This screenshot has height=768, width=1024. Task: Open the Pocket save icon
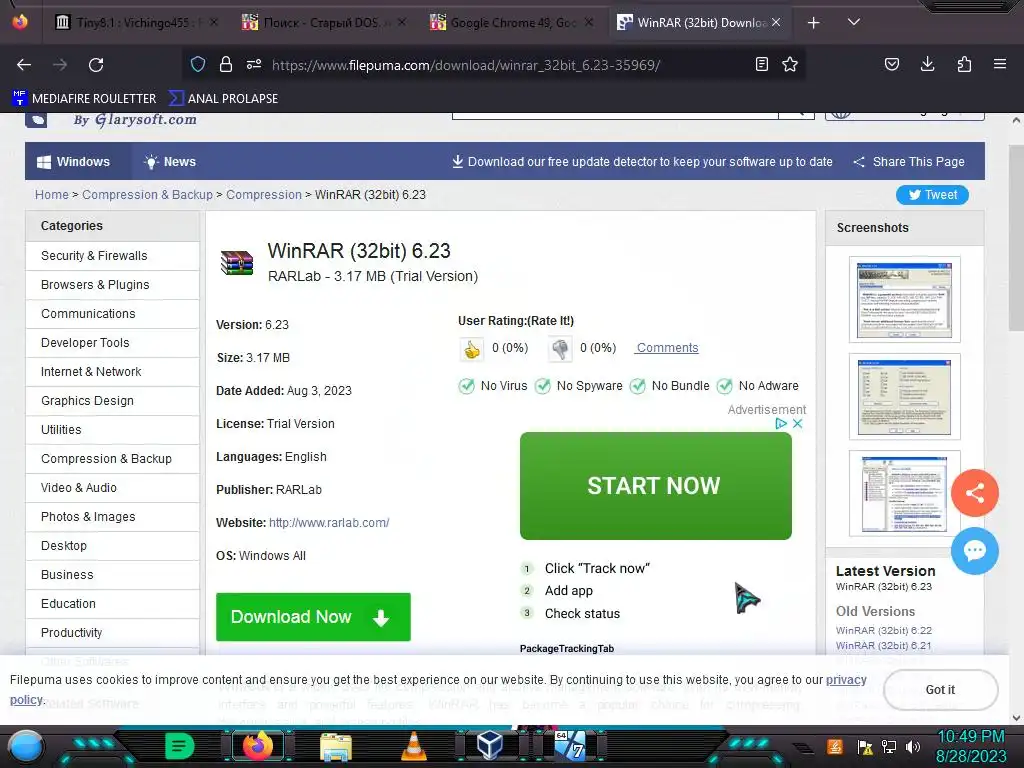coord(892,64)
